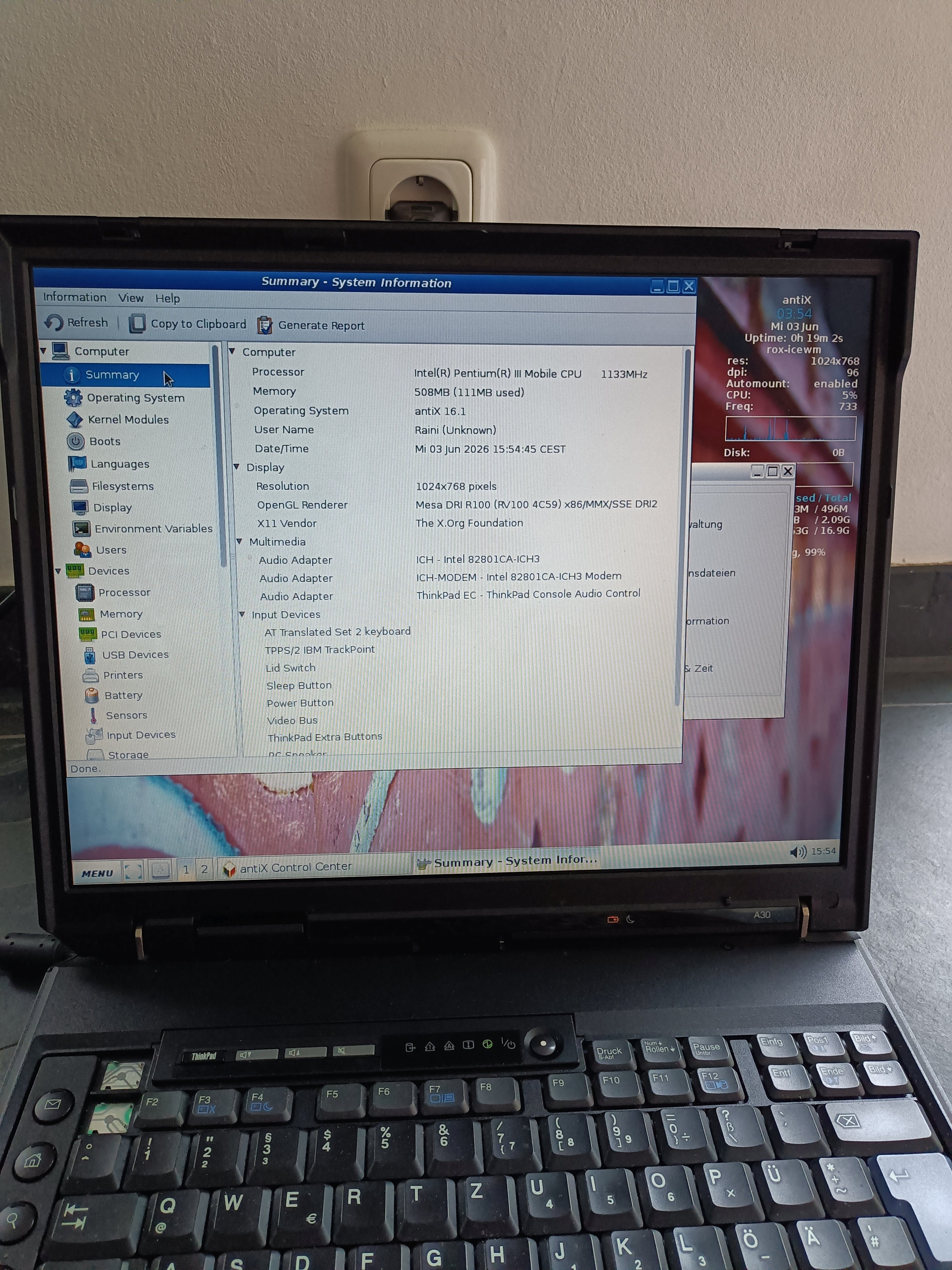
Task: Collapse the Devices category in the sidebar
Action: [58, 571]
